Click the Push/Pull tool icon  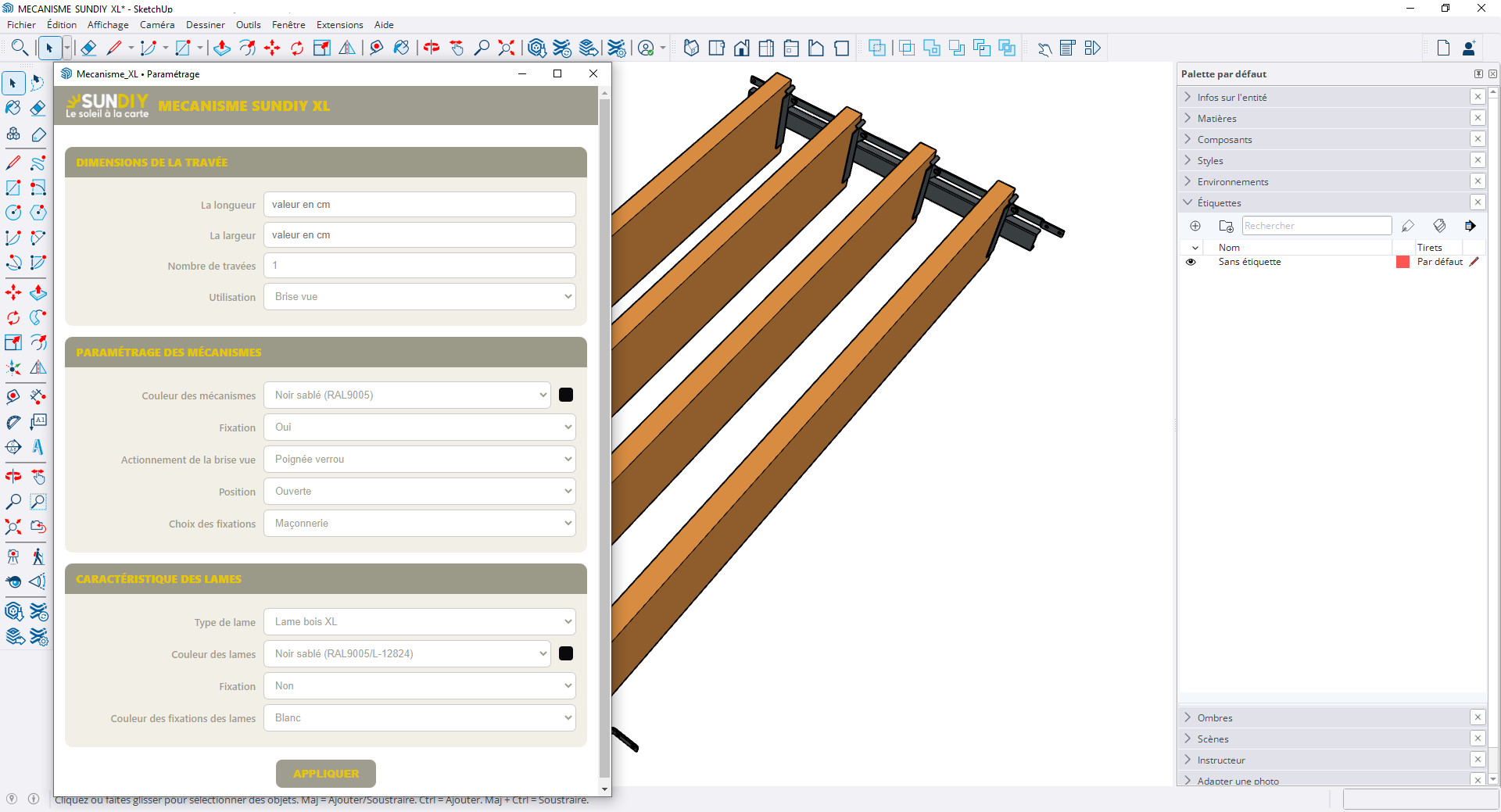[222, 48]
